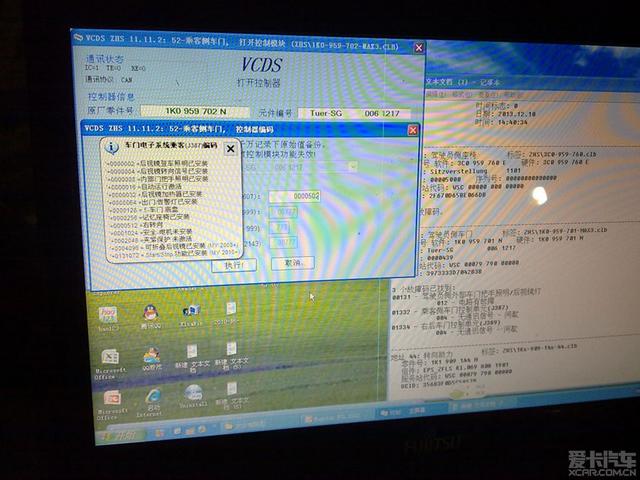Open the text document icon in bottom desktop row

232,389
